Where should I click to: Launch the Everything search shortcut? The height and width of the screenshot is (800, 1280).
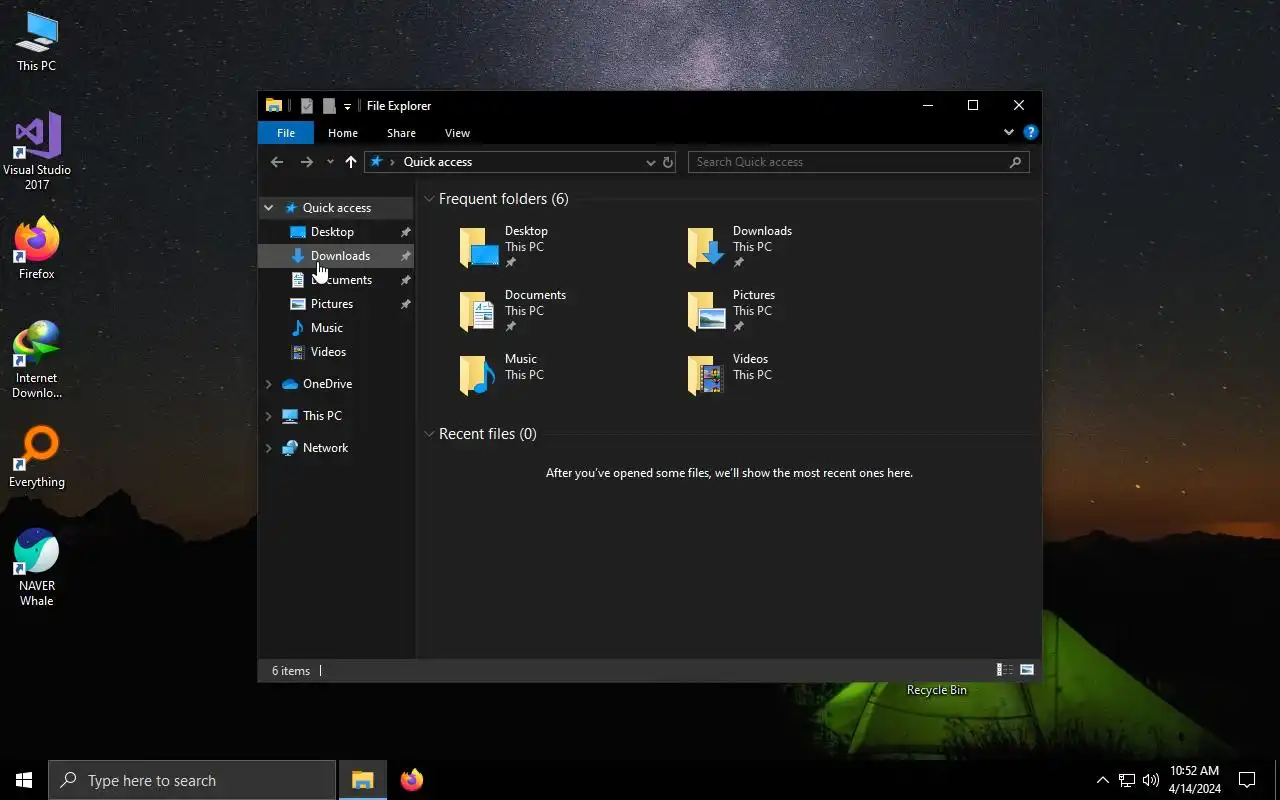37,459
